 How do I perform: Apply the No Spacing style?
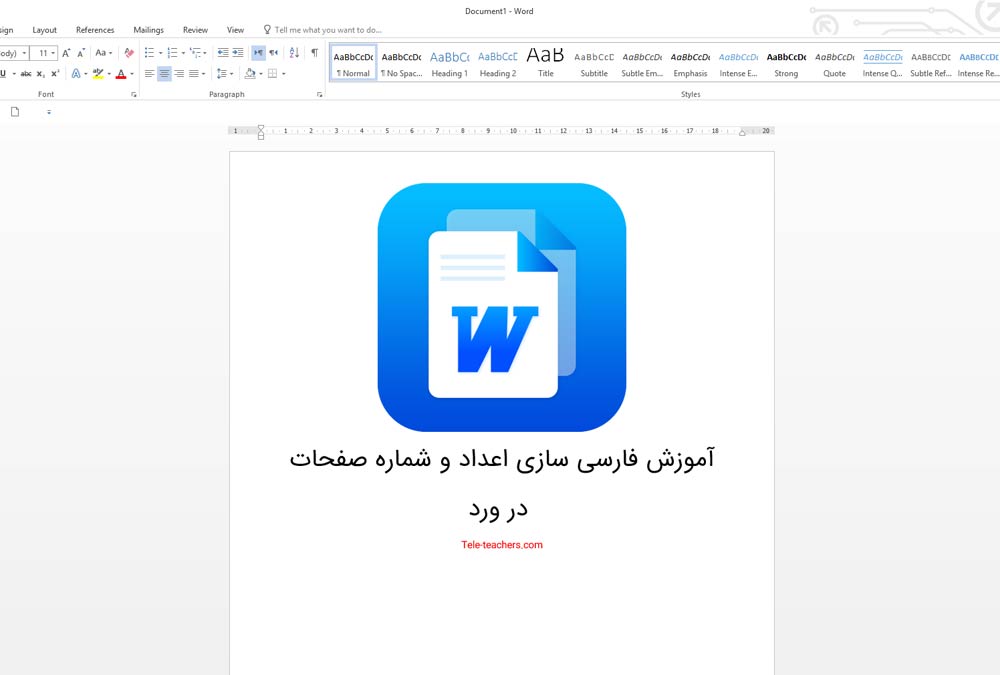tap(402, 63)
